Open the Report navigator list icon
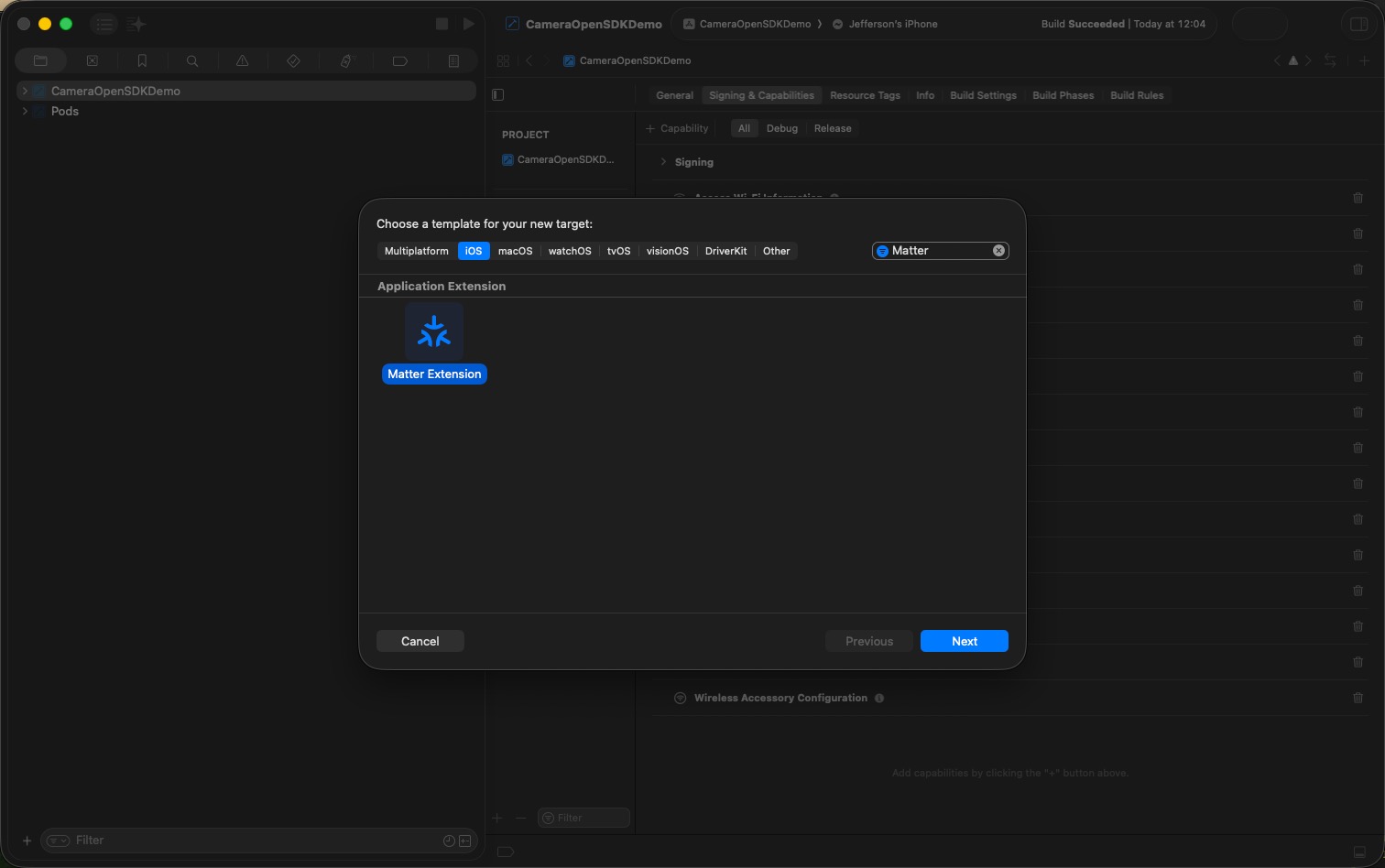The width and height of the screenshot is (1385, 868). pos(453,60)
